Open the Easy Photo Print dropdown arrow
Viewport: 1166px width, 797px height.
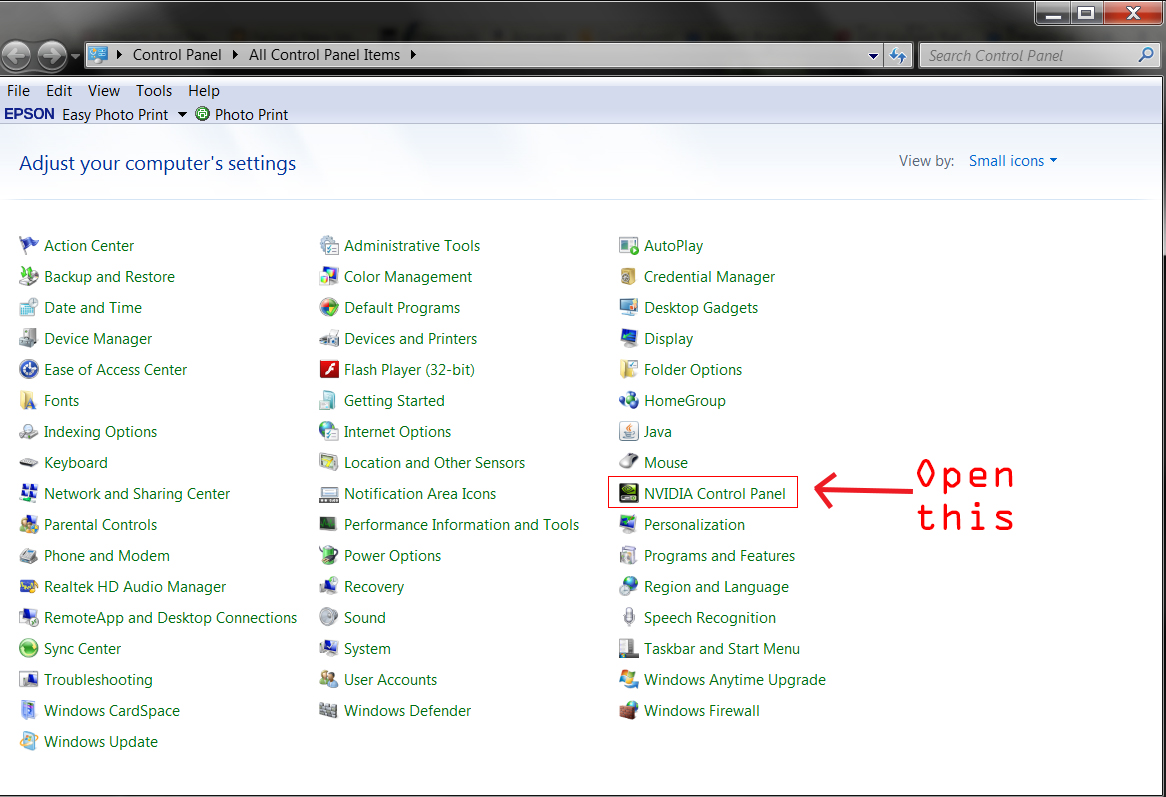tap(182, 114)
